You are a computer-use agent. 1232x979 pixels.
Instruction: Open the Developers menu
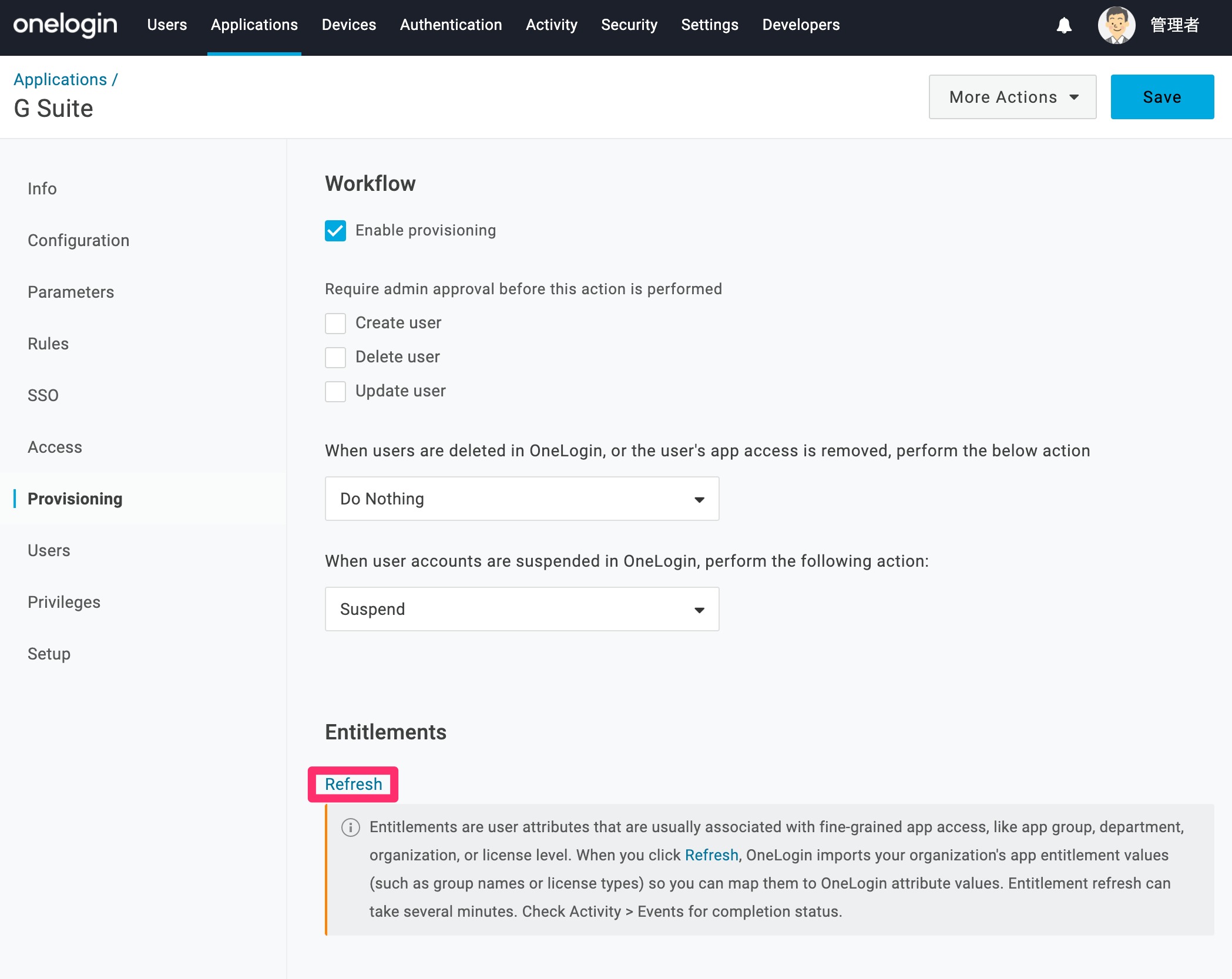point(801,25)
